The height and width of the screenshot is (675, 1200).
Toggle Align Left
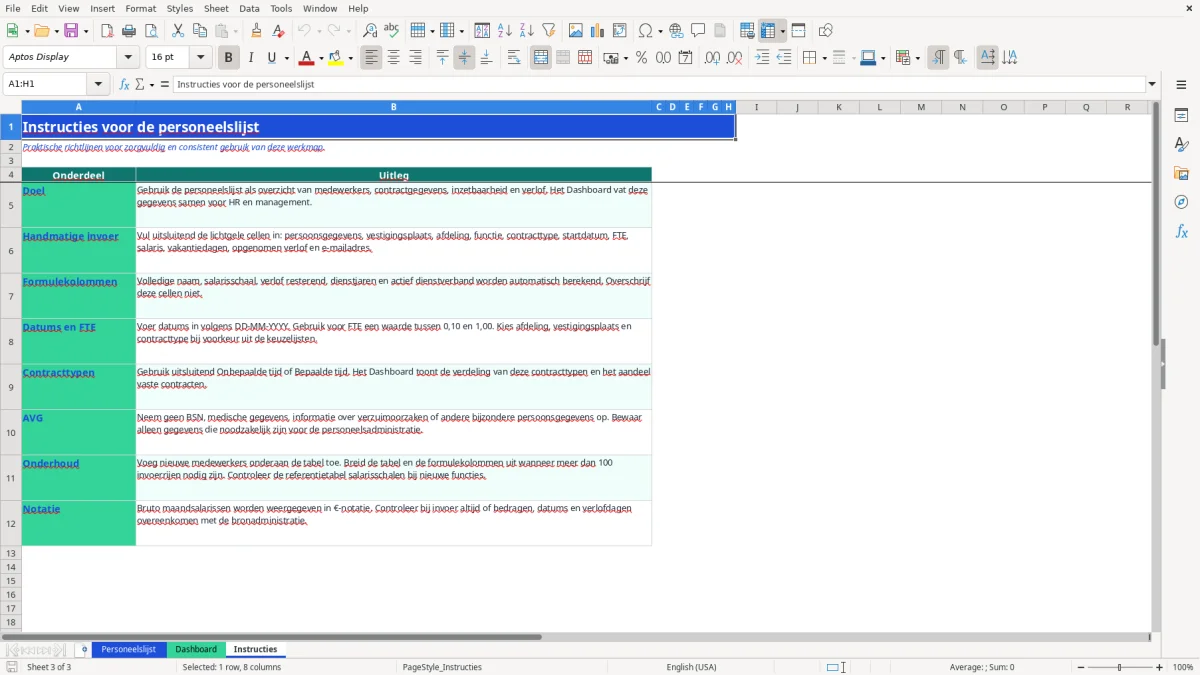(x=372, y=58)
